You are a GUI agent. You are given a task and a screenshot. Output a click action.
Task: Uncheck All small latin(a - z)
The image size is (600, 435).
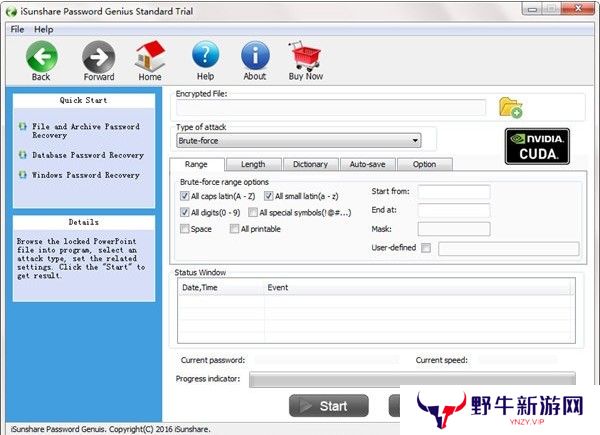[x=269, y=196]
